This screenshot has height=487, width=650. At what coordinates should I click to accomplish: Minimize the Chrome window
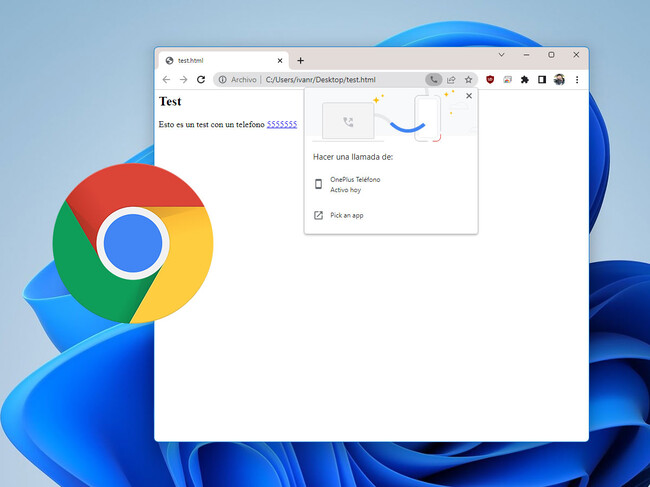click(x=526, y=55)
